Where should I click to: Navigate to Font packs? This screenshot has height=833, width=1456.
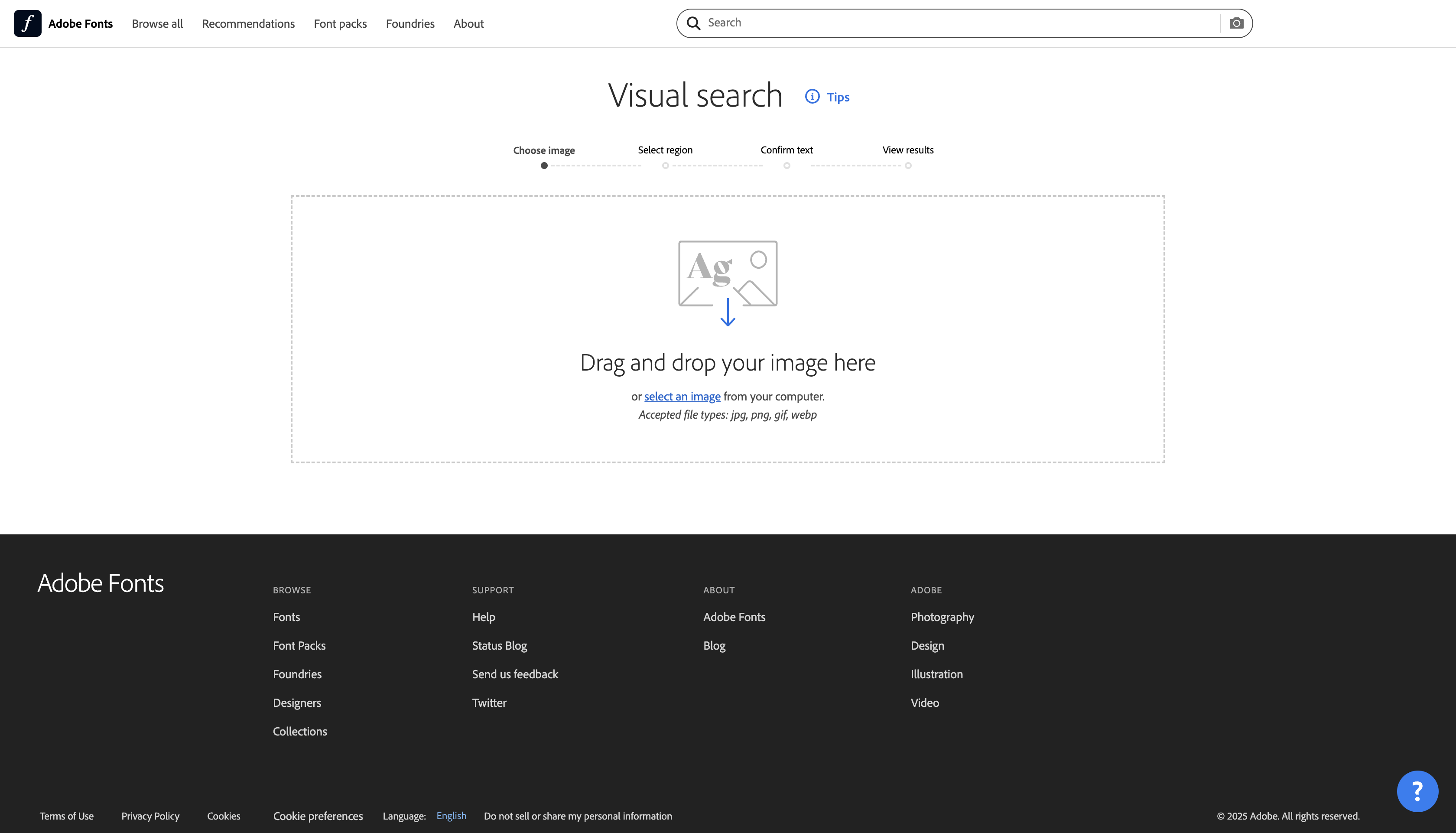point(340,23)
